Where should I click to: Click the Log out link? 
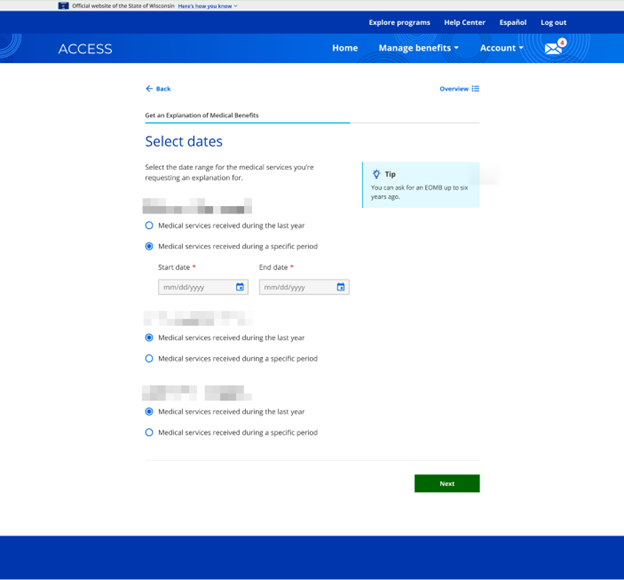553,22
